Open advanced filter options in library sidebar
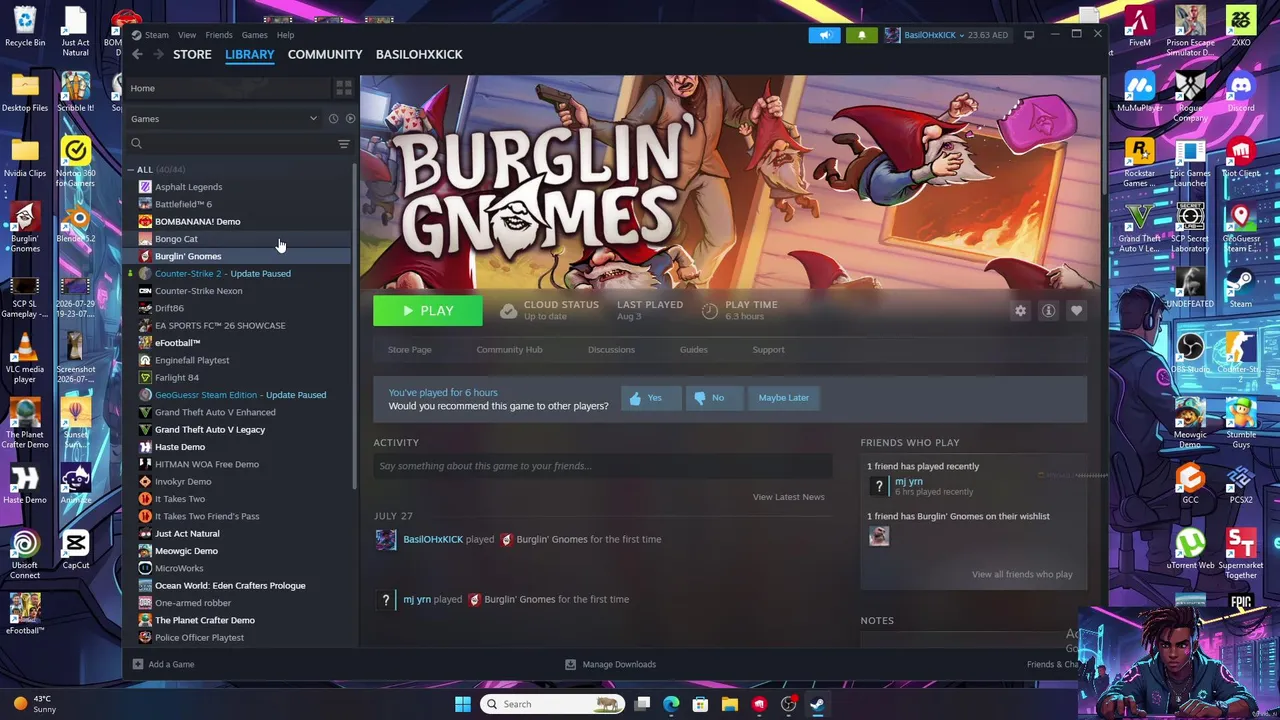1280x720 pixels. click(x=343, y=144)
